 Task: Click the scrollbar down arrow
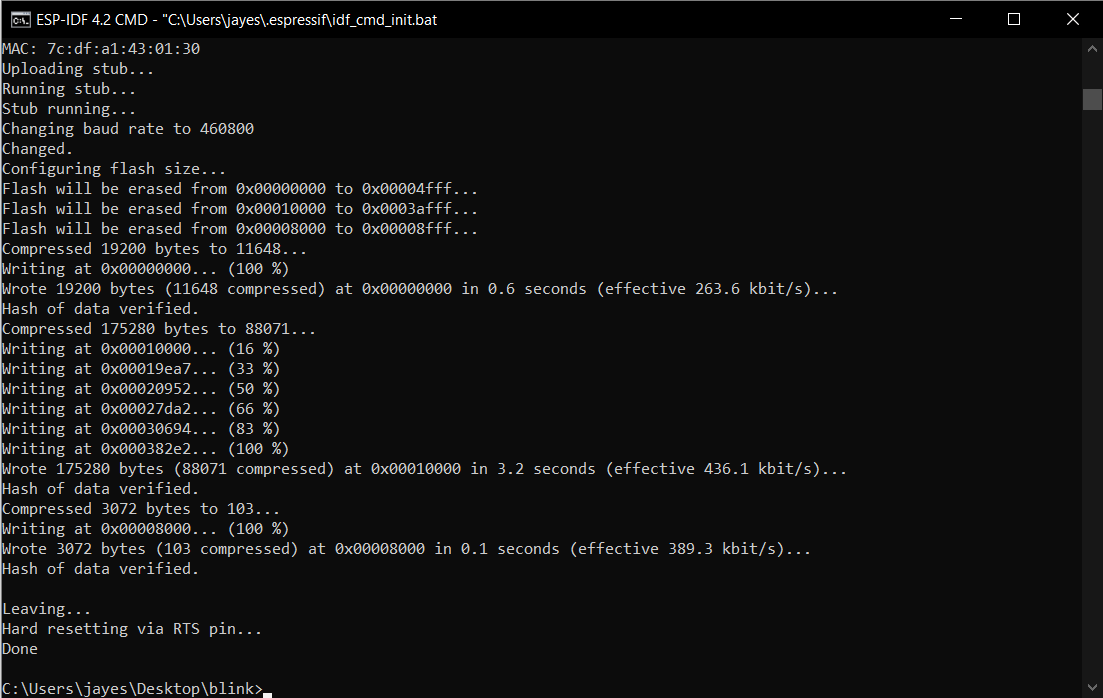[1092, 687]
